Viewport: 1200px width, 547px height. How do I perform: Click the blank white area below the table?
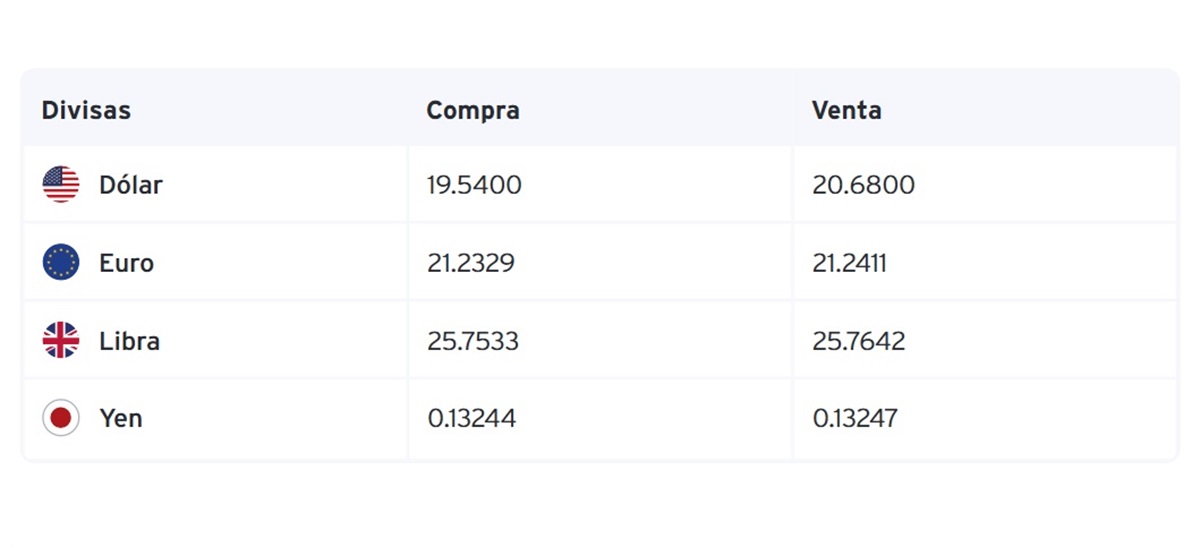(x=600, y=505)
